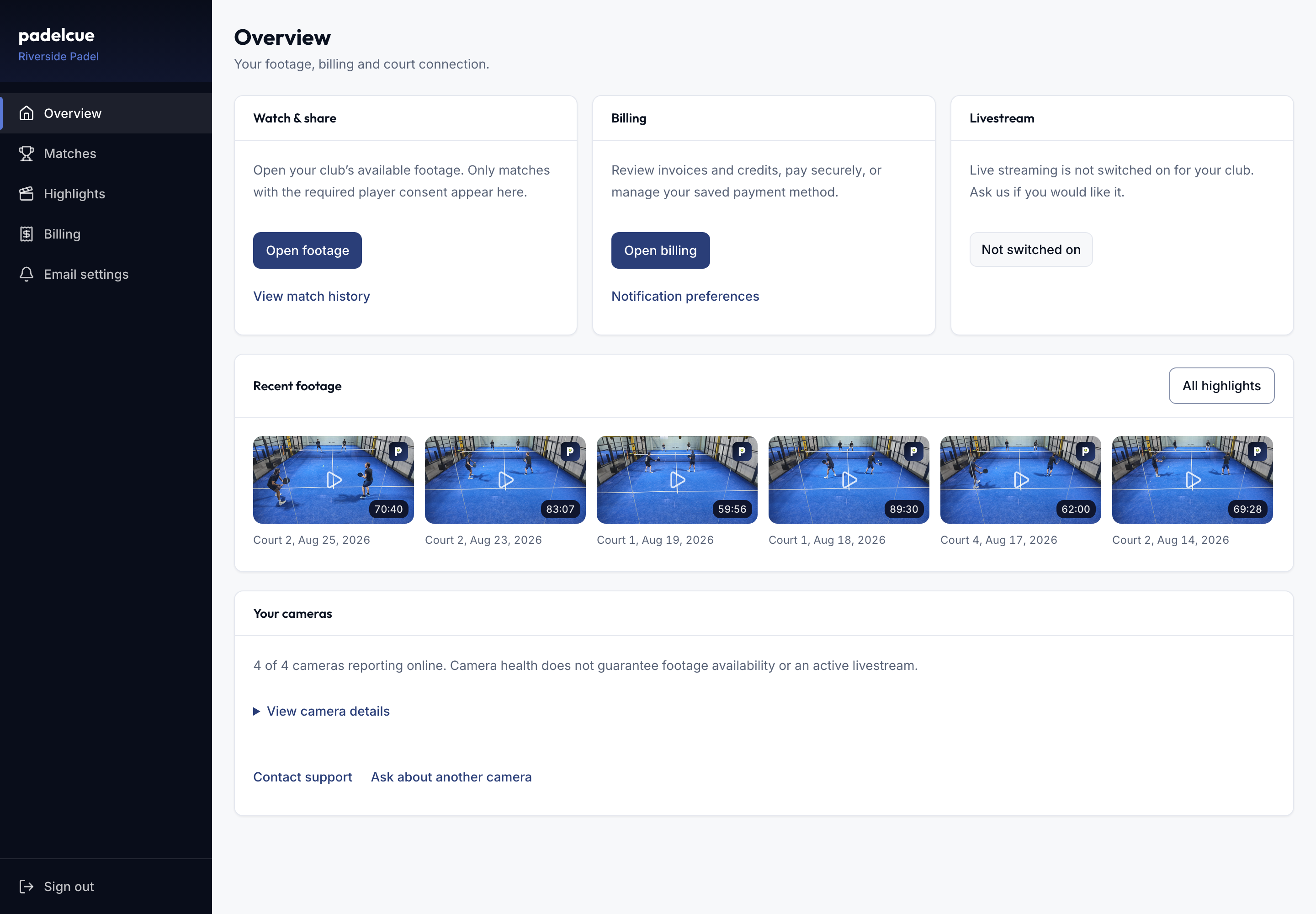
Task: Click the P badge on the 70:40 thumbnail
Action: click(x=398, y=451)
